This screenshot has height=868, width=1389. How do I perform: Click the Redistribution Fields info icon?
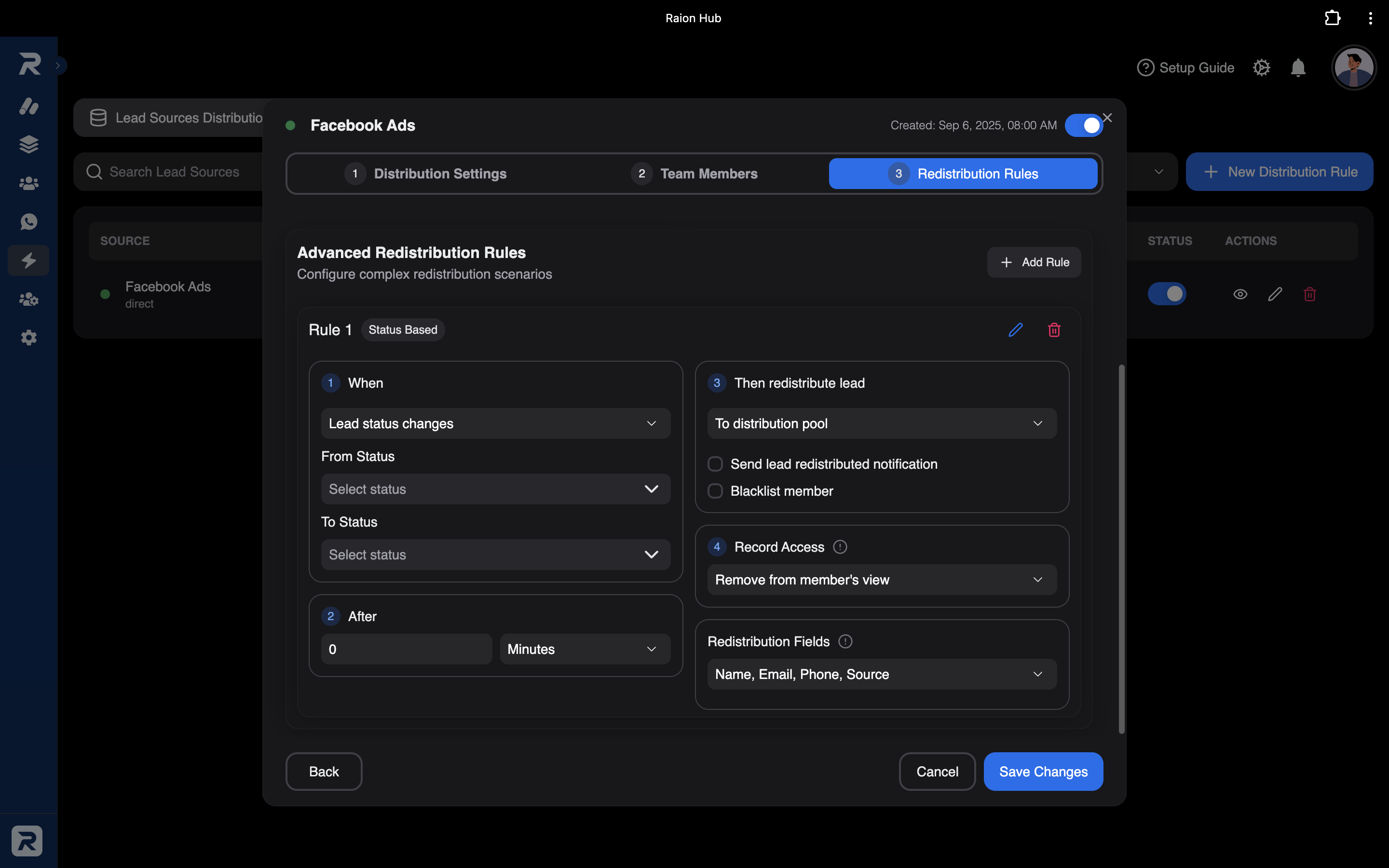pos(845,641)
